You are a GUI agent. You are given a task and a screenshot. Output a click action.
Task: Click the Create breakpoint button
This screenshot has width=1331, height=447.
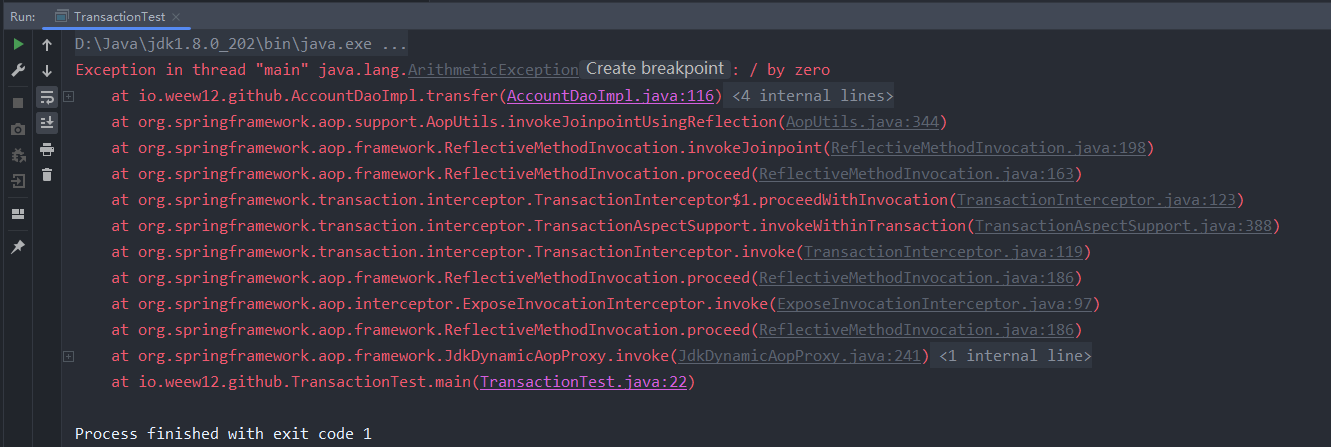pyautogui.click(x=654, y=69)
